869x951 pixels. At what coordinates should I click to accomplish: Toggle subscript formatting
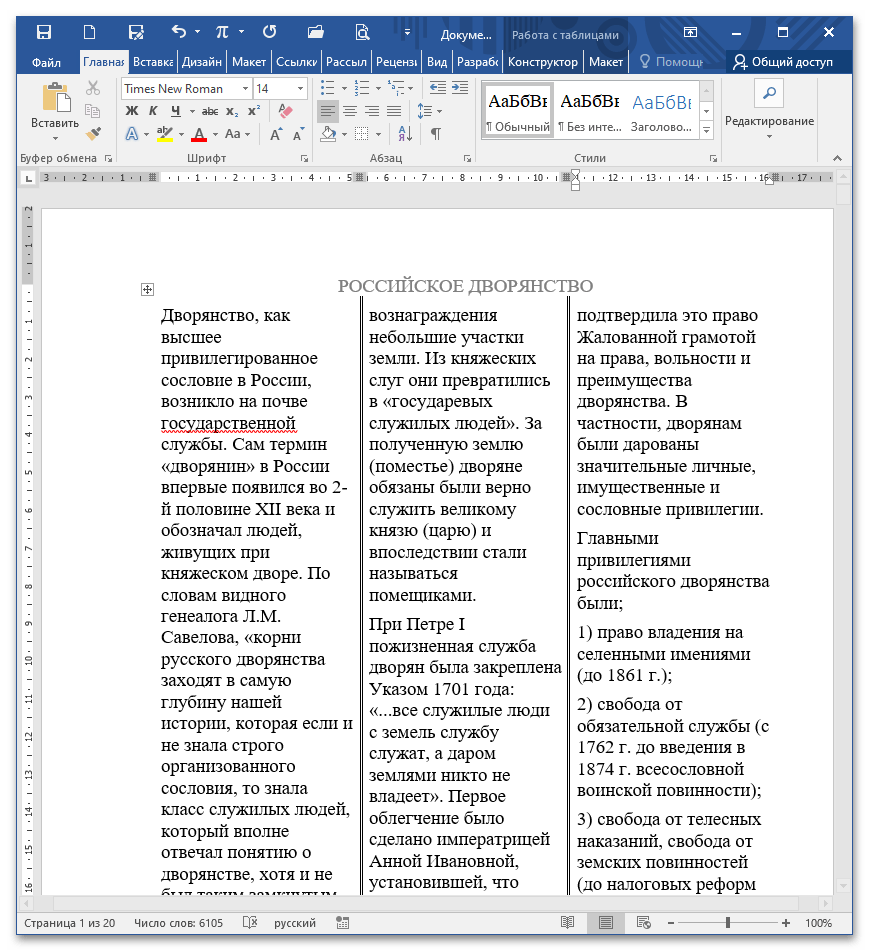232,111
